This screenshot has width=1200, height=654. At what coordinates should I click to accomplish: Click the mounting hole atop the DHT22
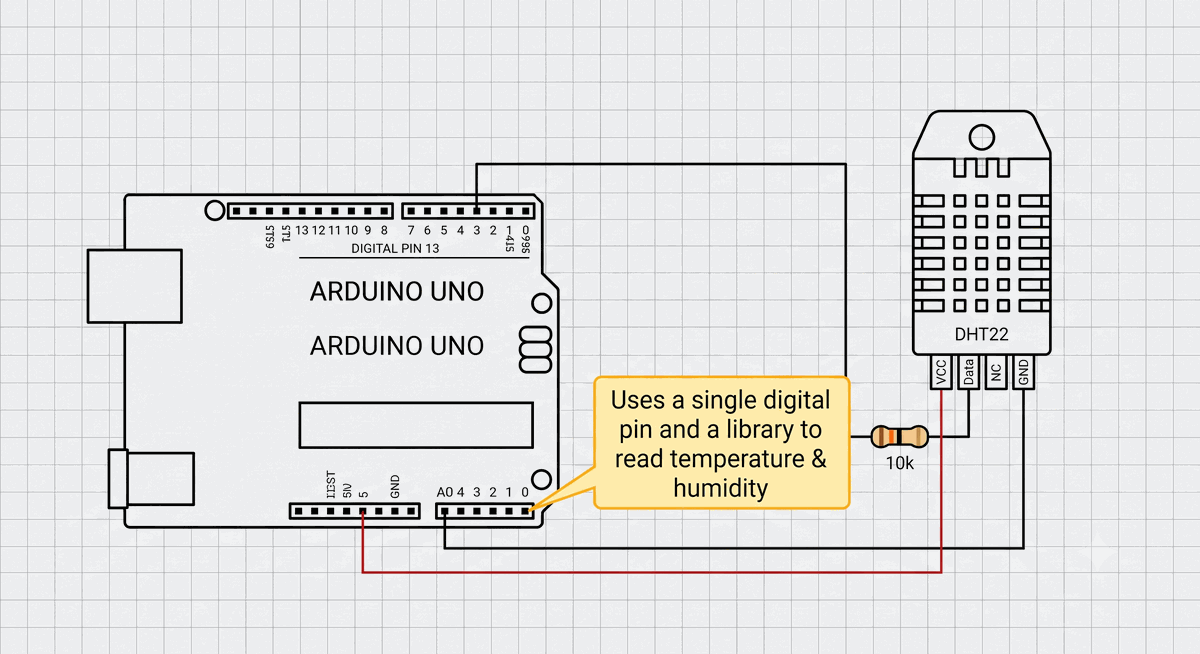point(982,135)
